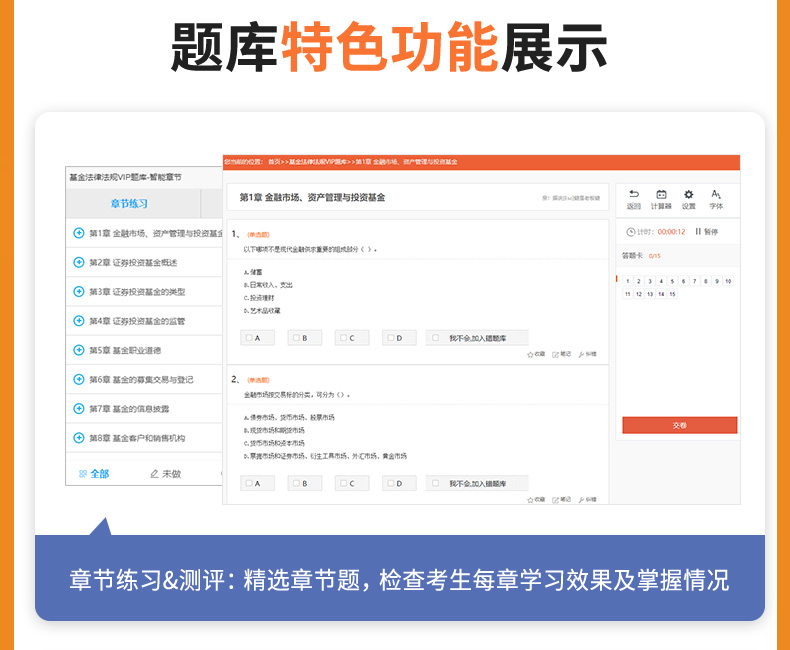Open 第2章 证券投资基金概述 chapter text

[133, 263]
